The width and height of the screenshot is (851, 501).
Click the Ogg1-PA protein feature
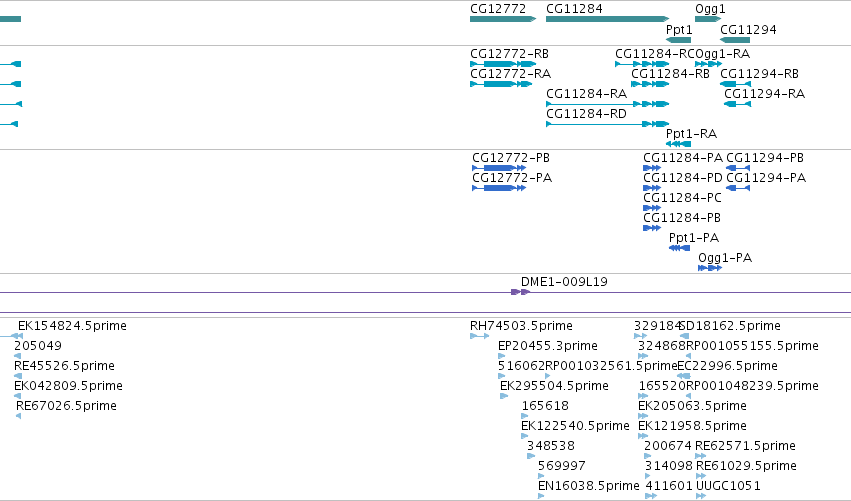tap(710, 268)
